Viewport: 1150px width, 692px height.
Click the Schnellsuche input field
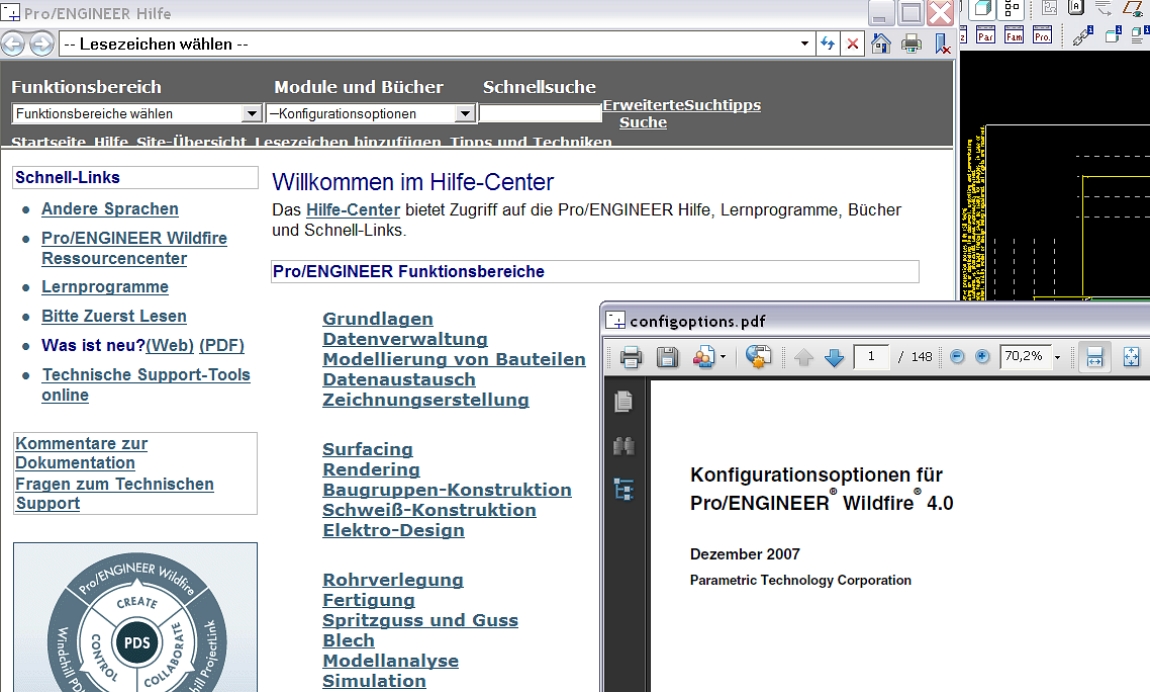coord(540,114)
